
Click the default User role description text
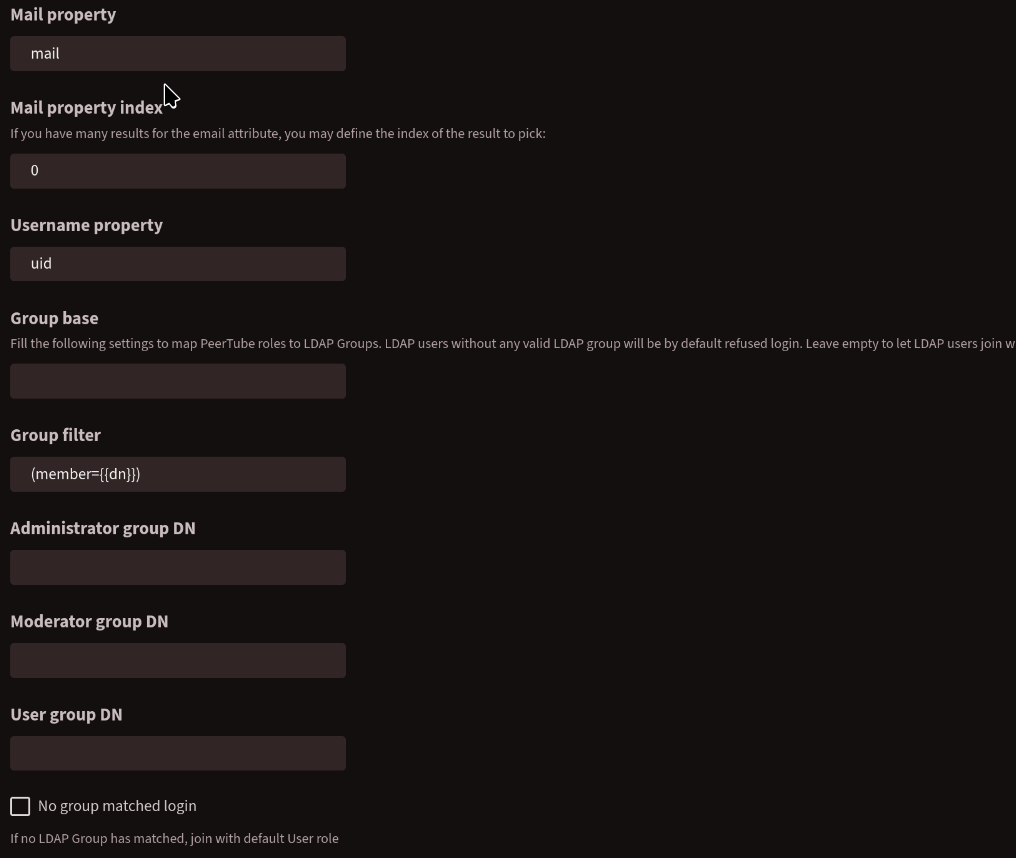pos(174,838)
